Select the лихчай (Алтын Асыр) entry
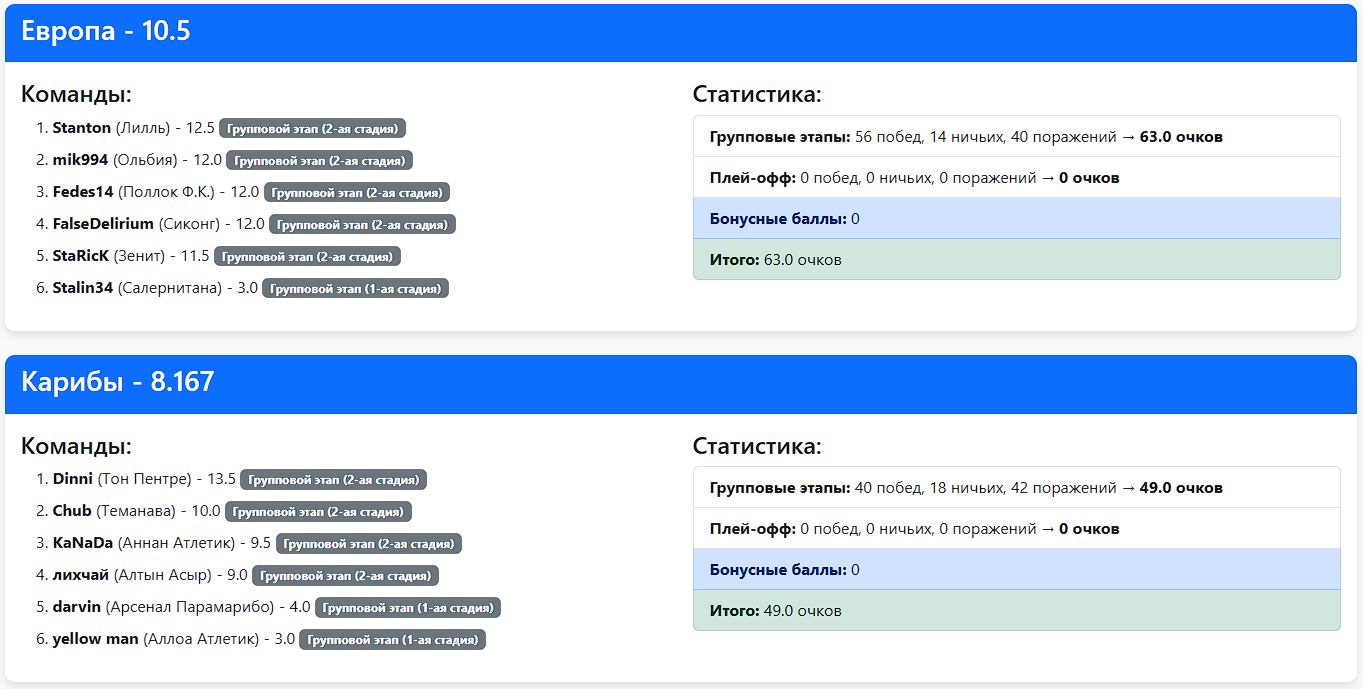This screenshot has width=1363, height=689. [238, 575]
